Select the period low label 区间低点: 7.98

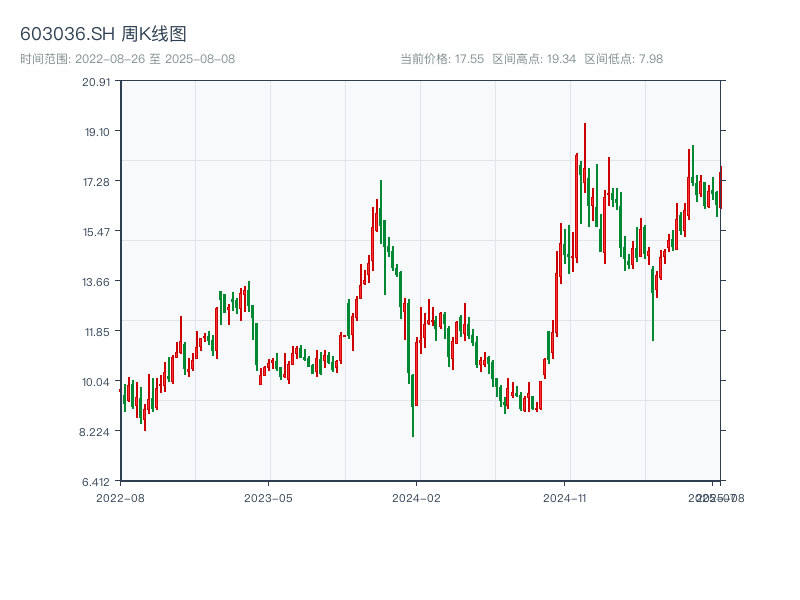coord(623,59)
